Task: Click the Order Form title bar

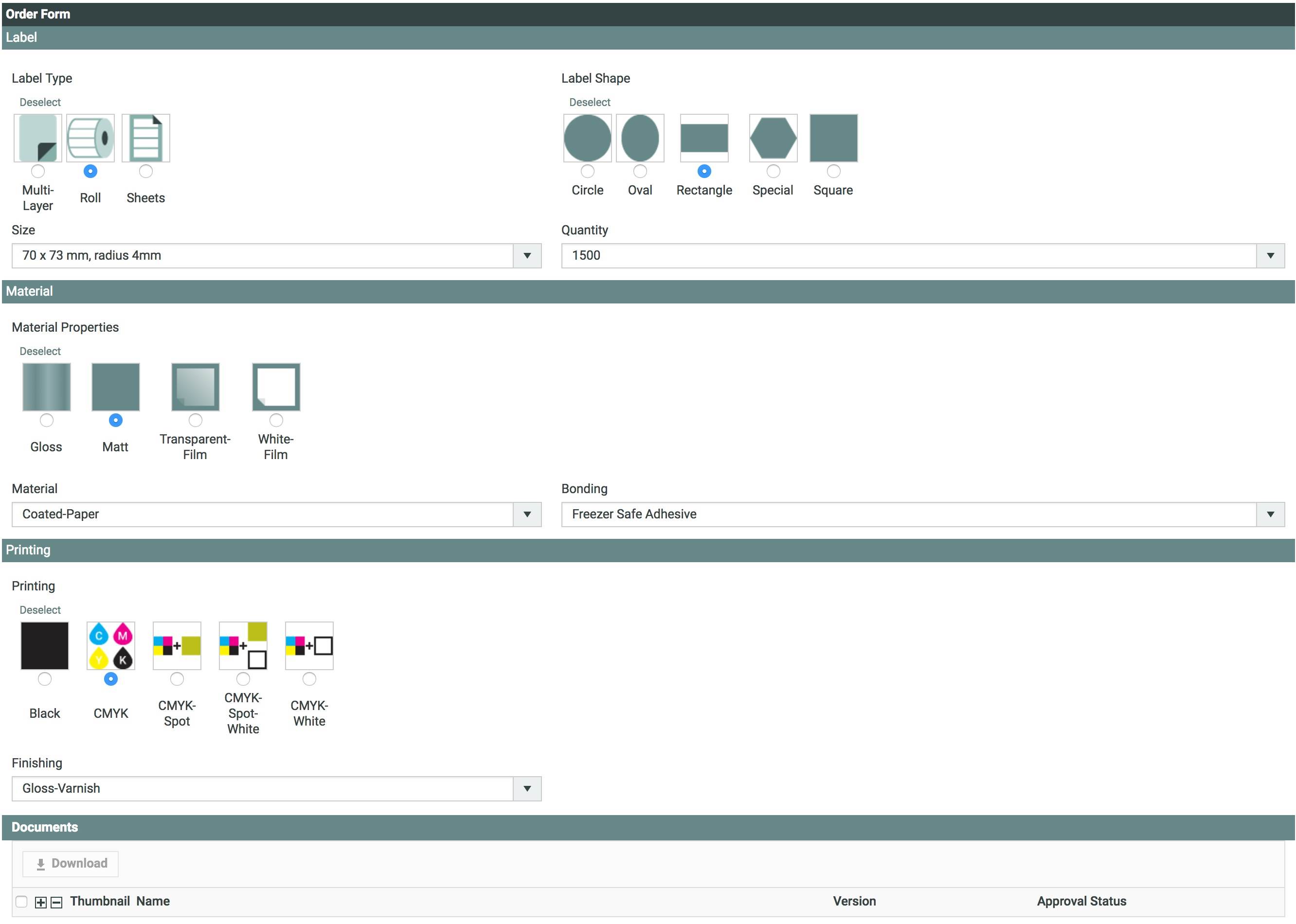Action: (648, 14)
